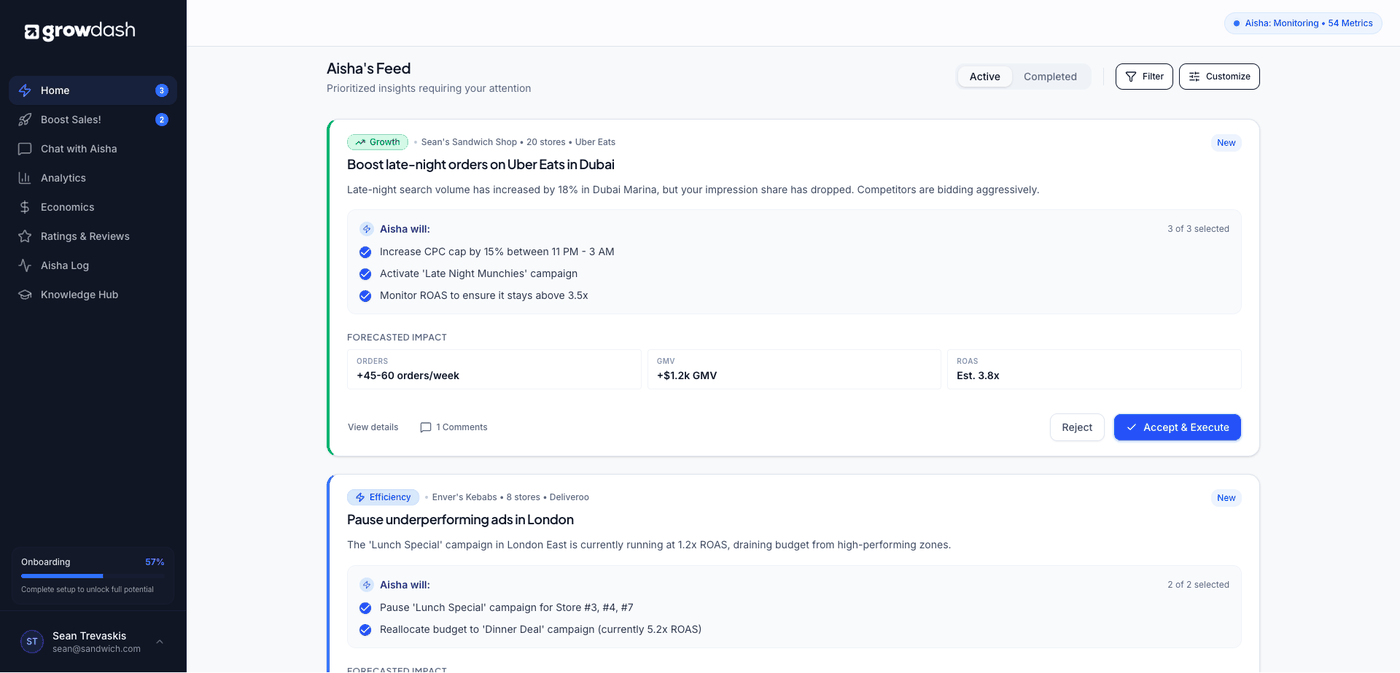Click the funnel icon in Filter button

point(1131,76)
